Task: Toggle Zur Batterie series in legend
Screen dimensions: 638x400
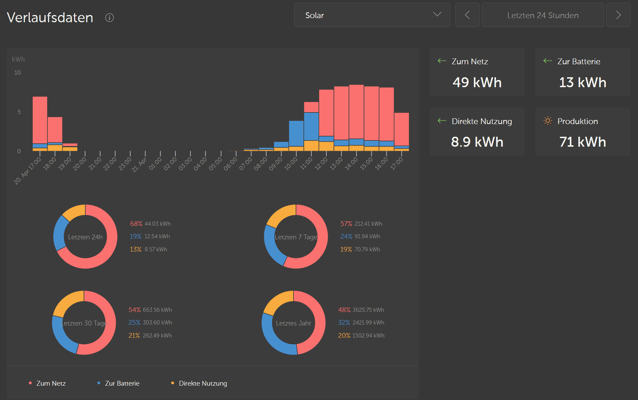Action: (x=122, y=383)
